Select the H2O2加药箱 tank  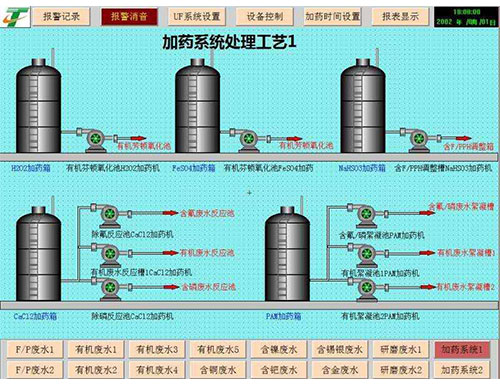click(x=39, y=106)
